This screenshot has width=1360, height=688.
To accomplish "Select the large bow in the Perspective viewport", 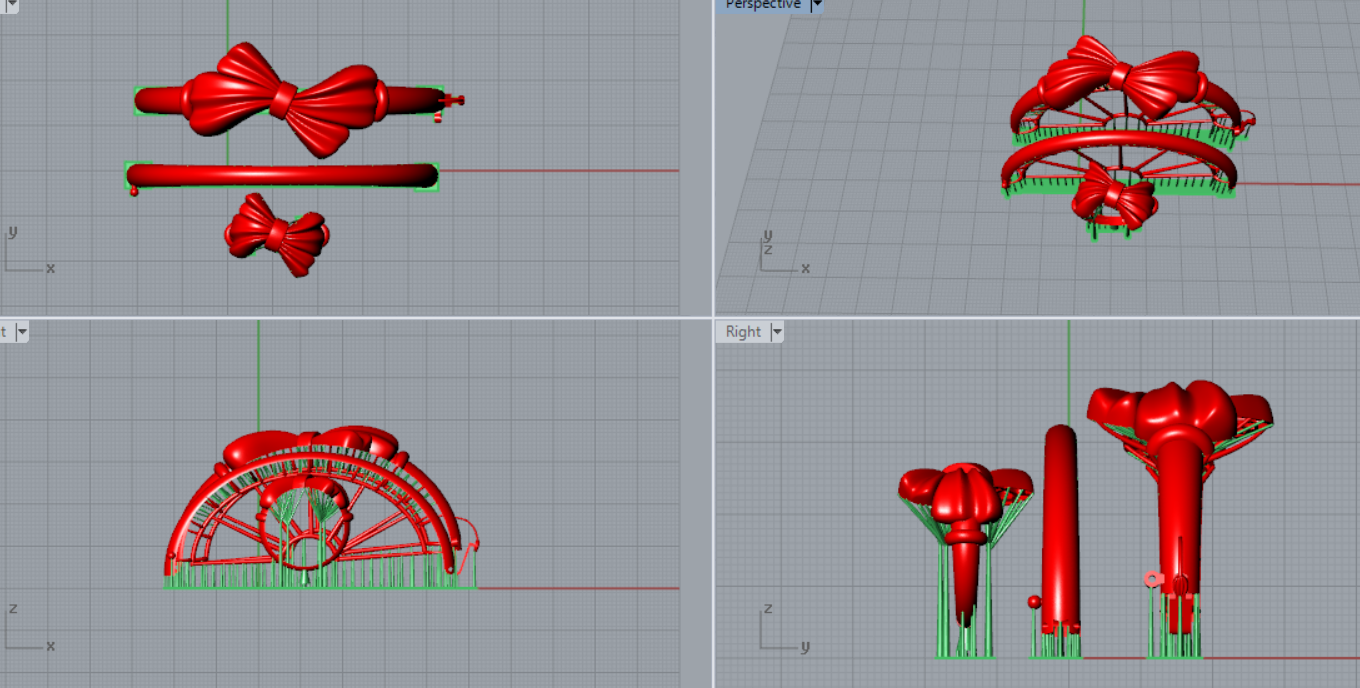I will tap(1120, 77).
